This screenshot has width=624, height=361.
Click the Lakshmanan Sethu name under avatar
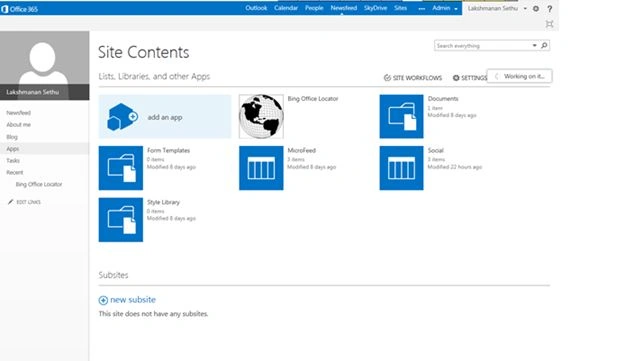coord(33,92)
